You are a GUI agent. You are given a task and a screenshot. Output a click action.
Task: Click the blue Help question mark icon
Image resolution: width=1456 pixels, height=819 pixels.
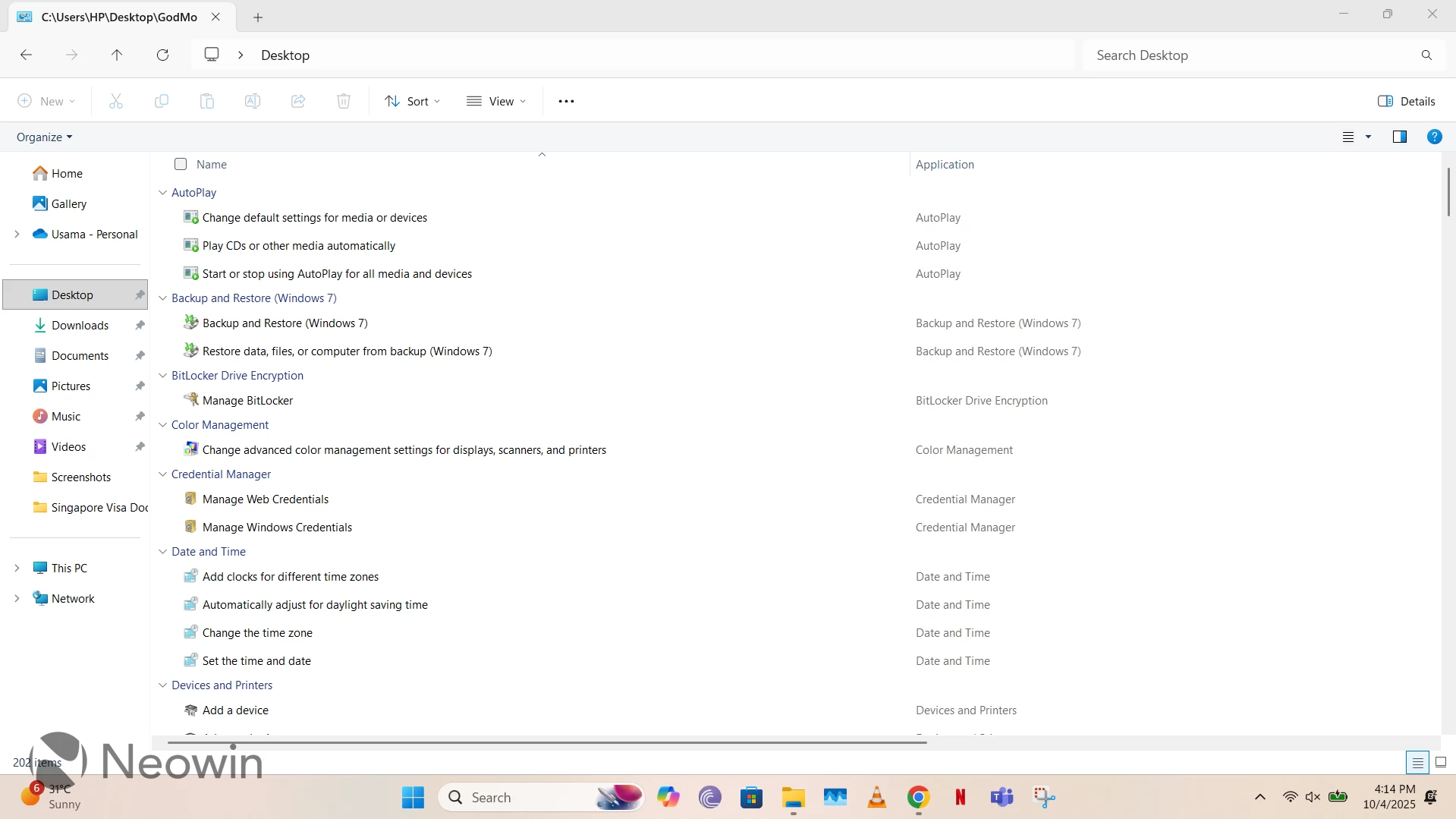1434,137
